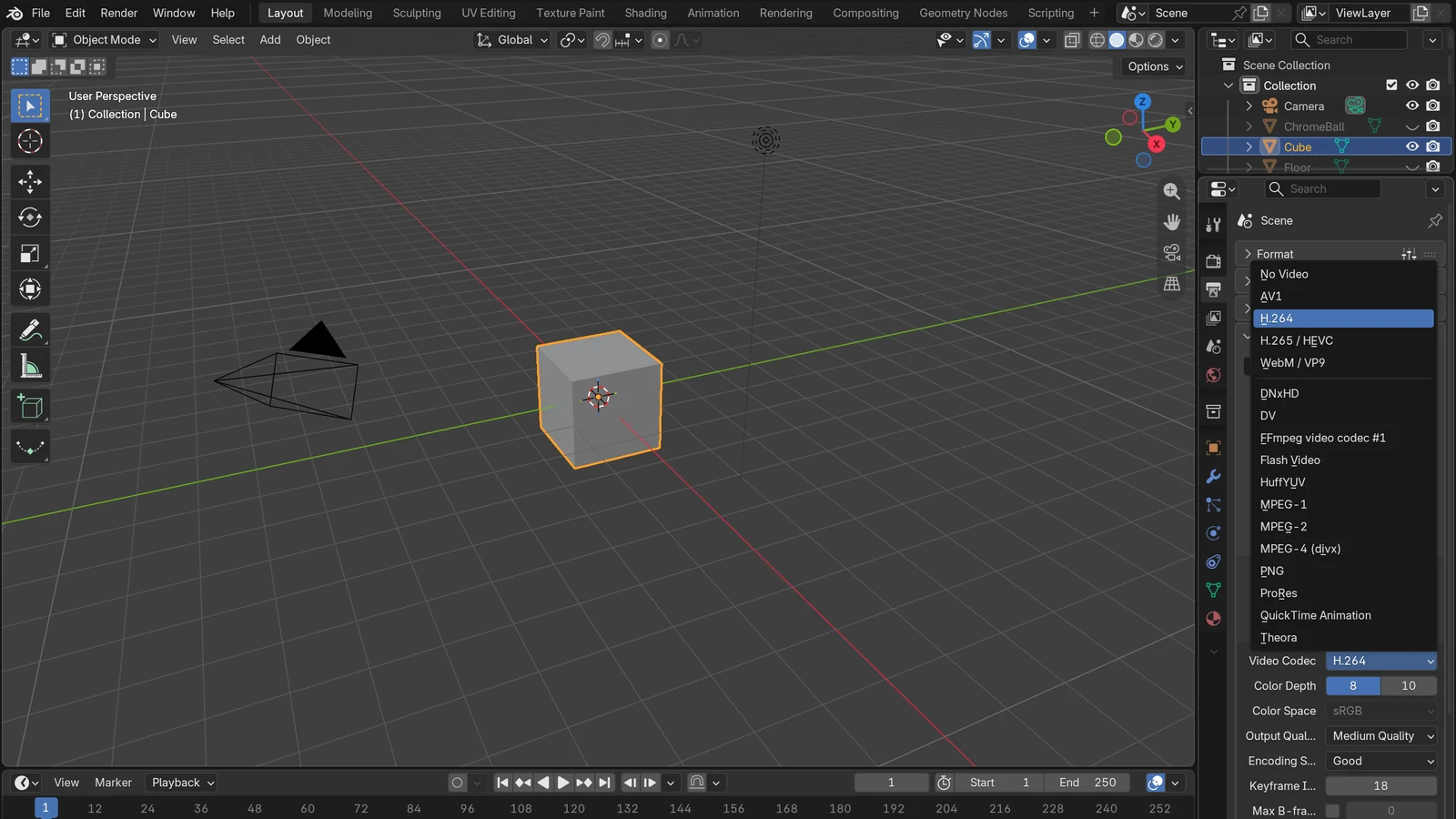1456x819 pixels.
Task: Select WebM / VP9 from codec list
Action: (1343, 363)
